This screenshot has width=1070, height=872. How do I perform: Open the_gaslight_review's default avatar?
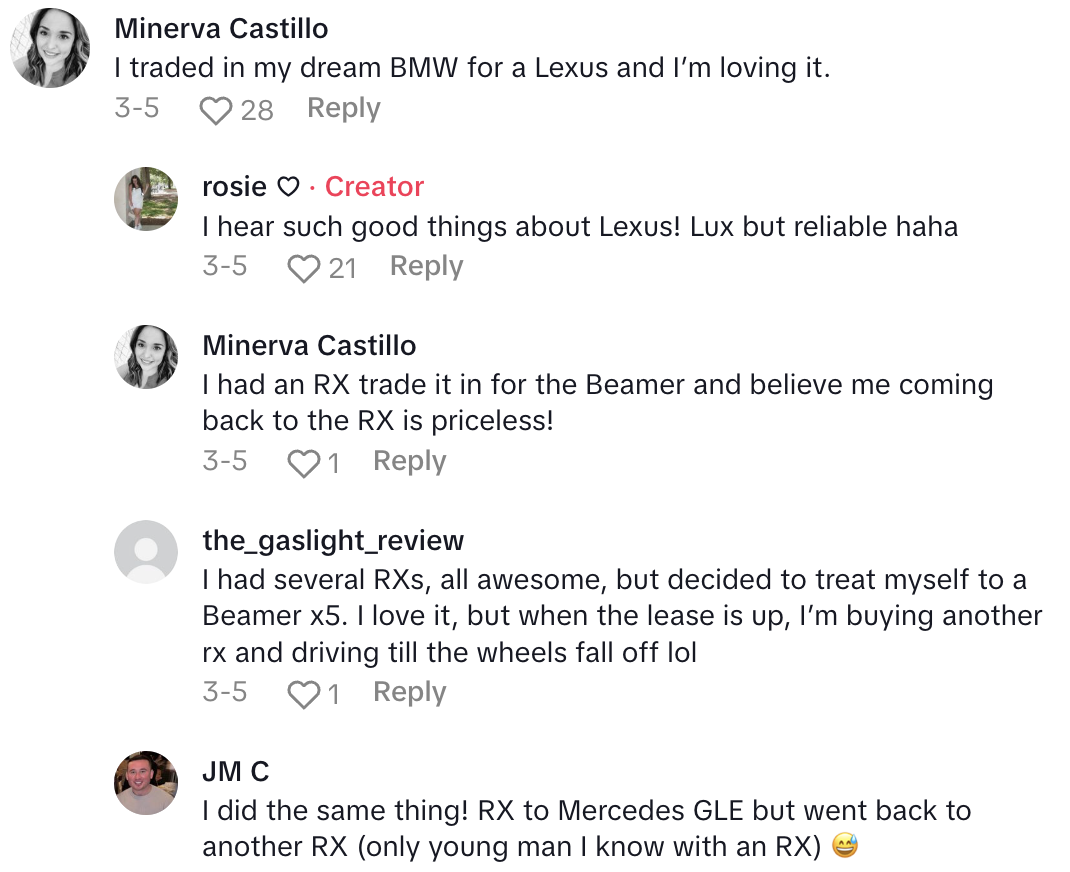coord(146,552)
